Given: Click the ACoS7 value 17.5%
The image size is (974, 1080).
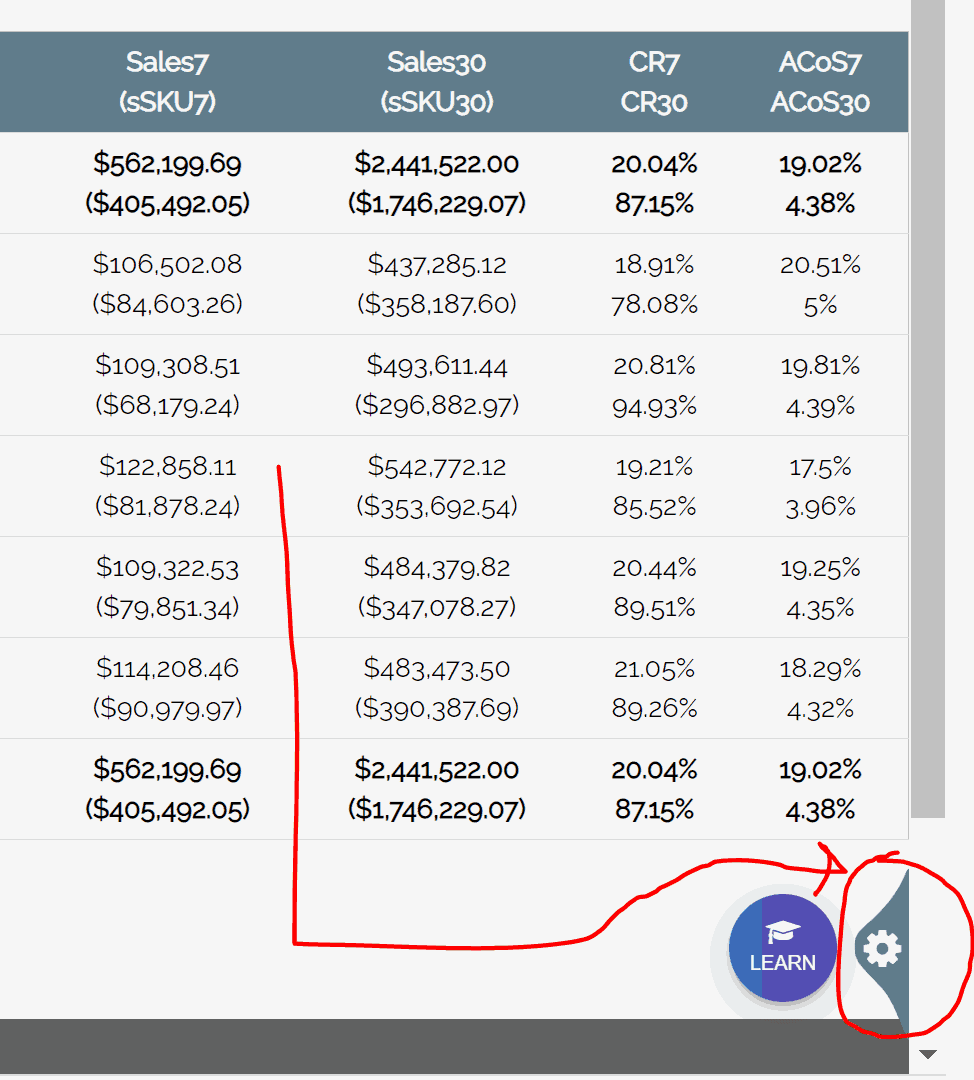Looking at the screenshot, I should 820,466.
